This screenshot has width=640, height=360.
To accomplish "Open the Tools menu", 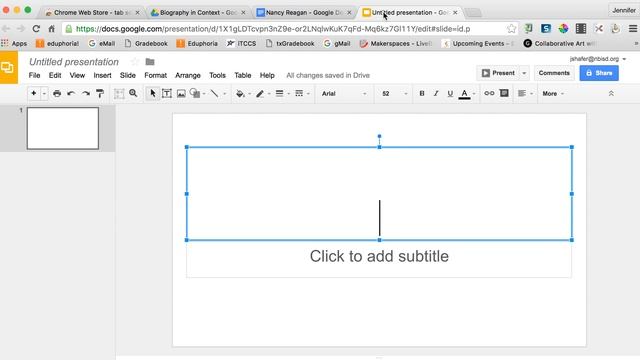I will coord(217,75).
